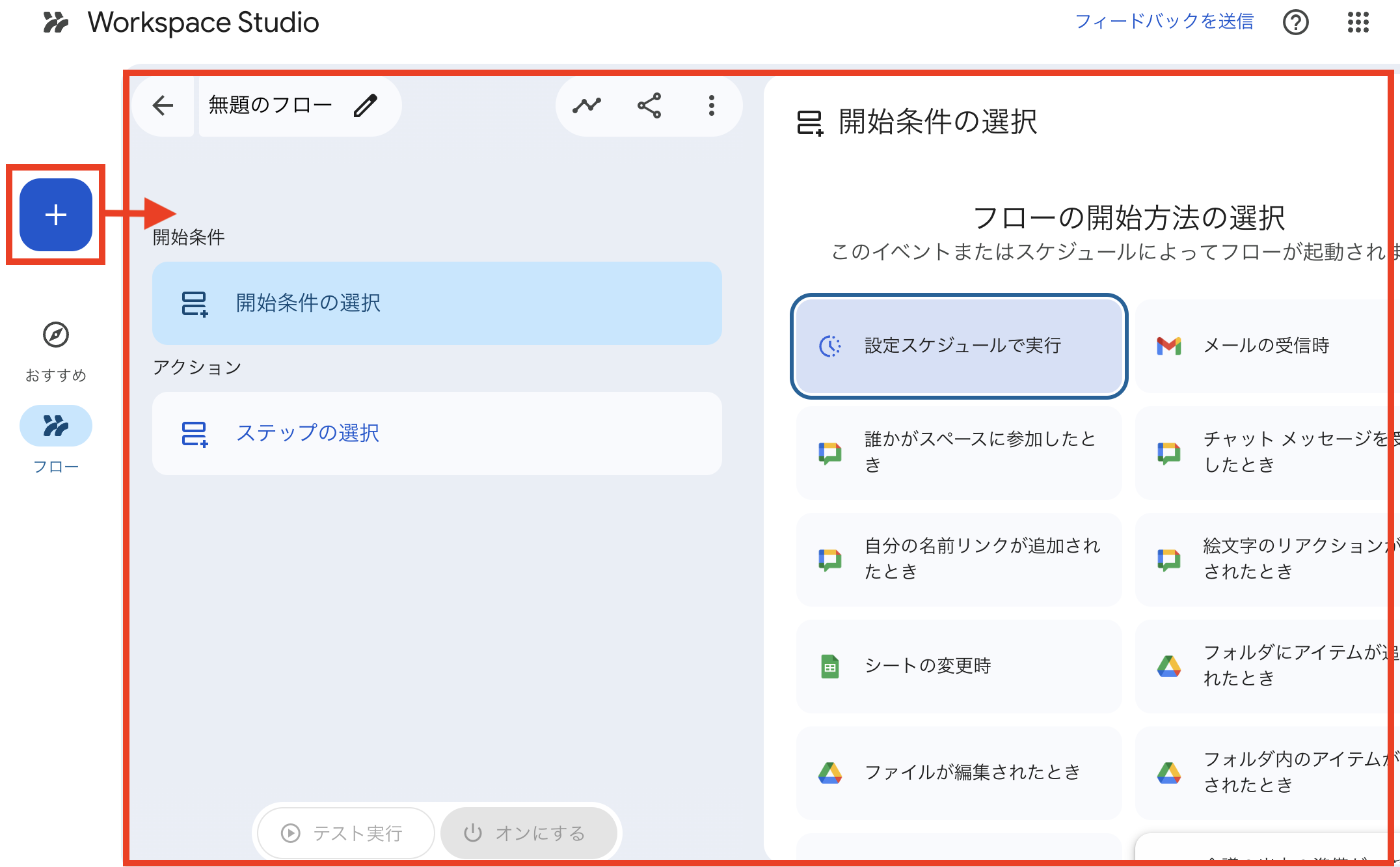The height and width of the screenshot is (867, 1400).
Task: Click the 開始条件の選択 panel header icon
Action: (810, 122)
